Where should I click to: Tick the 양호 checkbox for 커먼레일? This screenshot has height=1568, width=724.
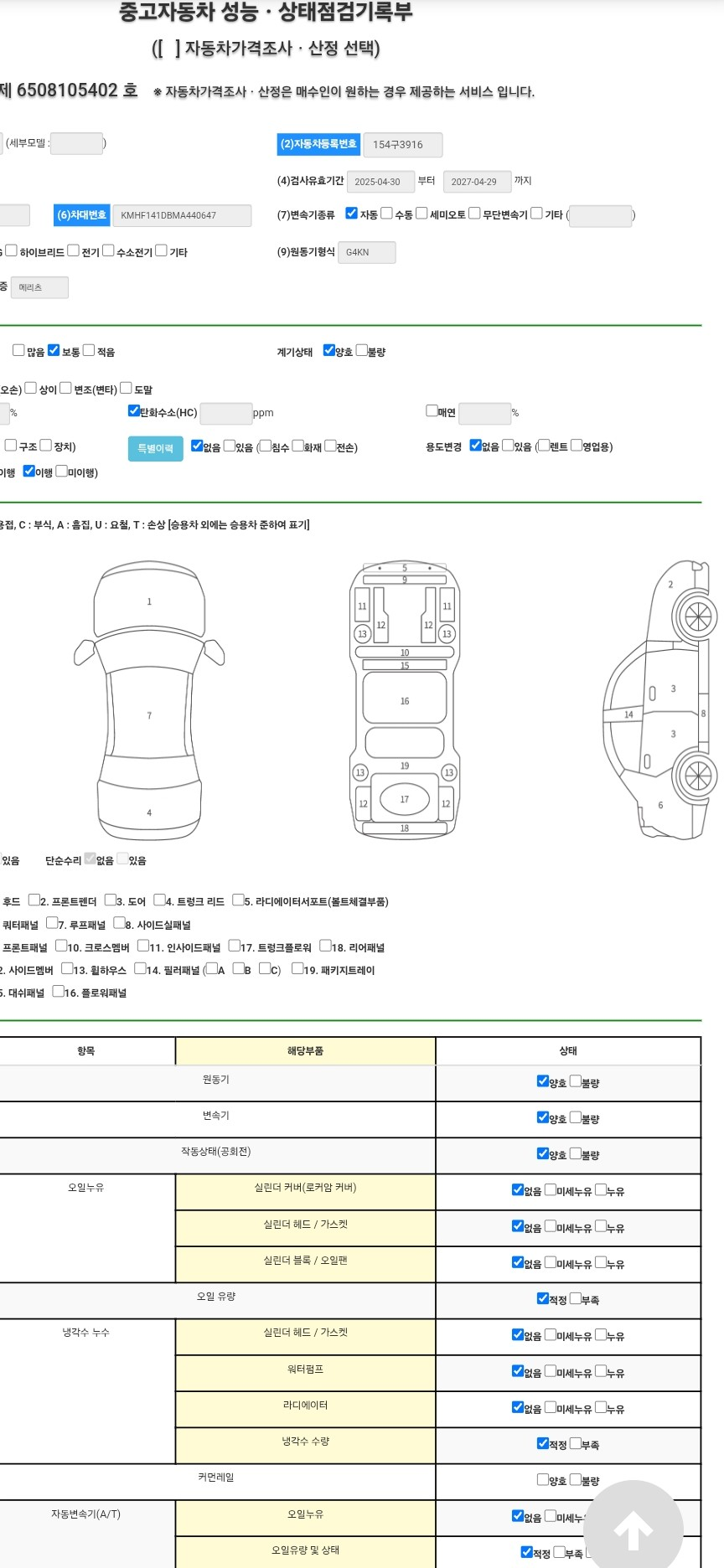coord(543,1479)
